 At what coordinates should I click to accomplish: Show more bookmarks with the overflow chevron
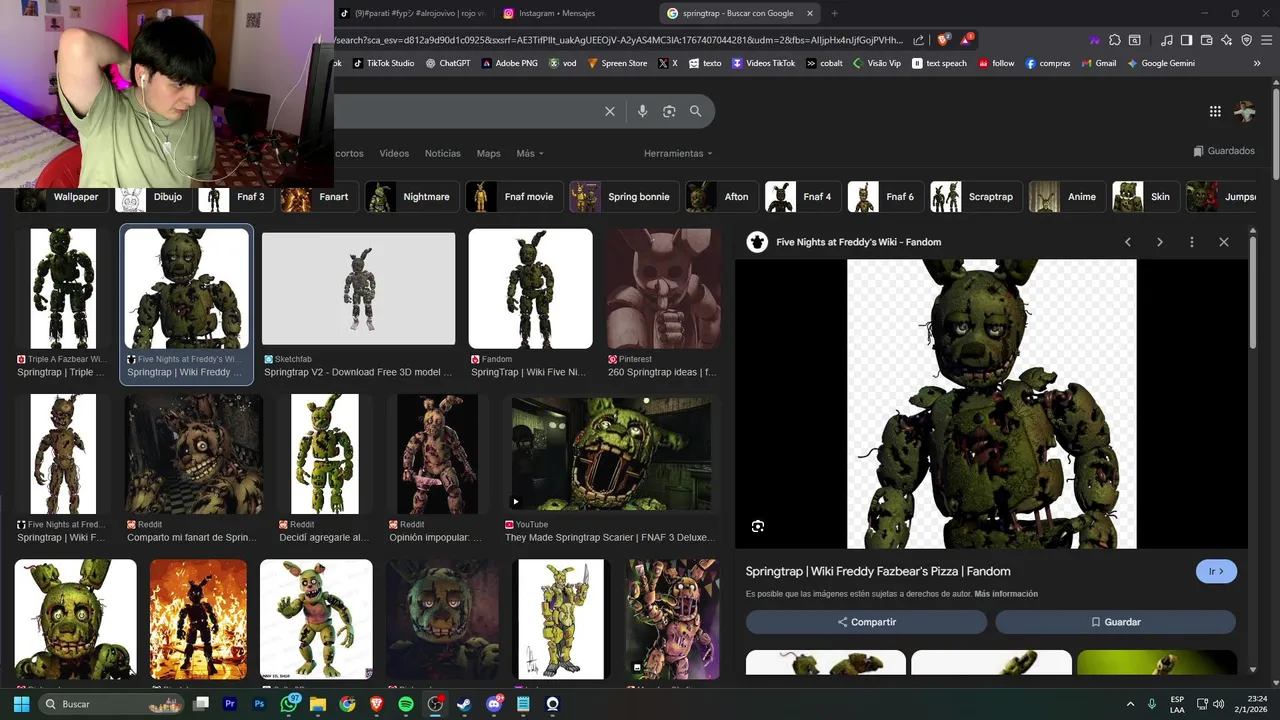1257,63
